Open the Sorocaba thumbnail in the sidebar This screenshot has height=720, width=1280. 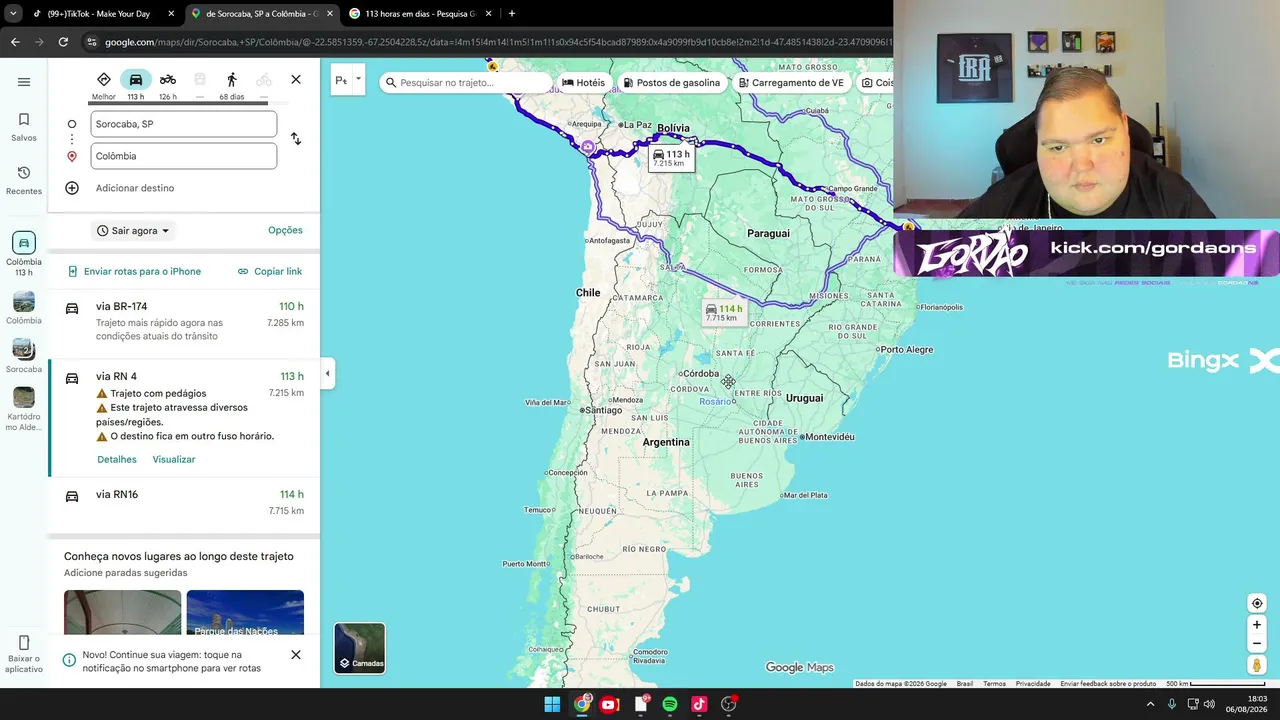pos(24,356)
